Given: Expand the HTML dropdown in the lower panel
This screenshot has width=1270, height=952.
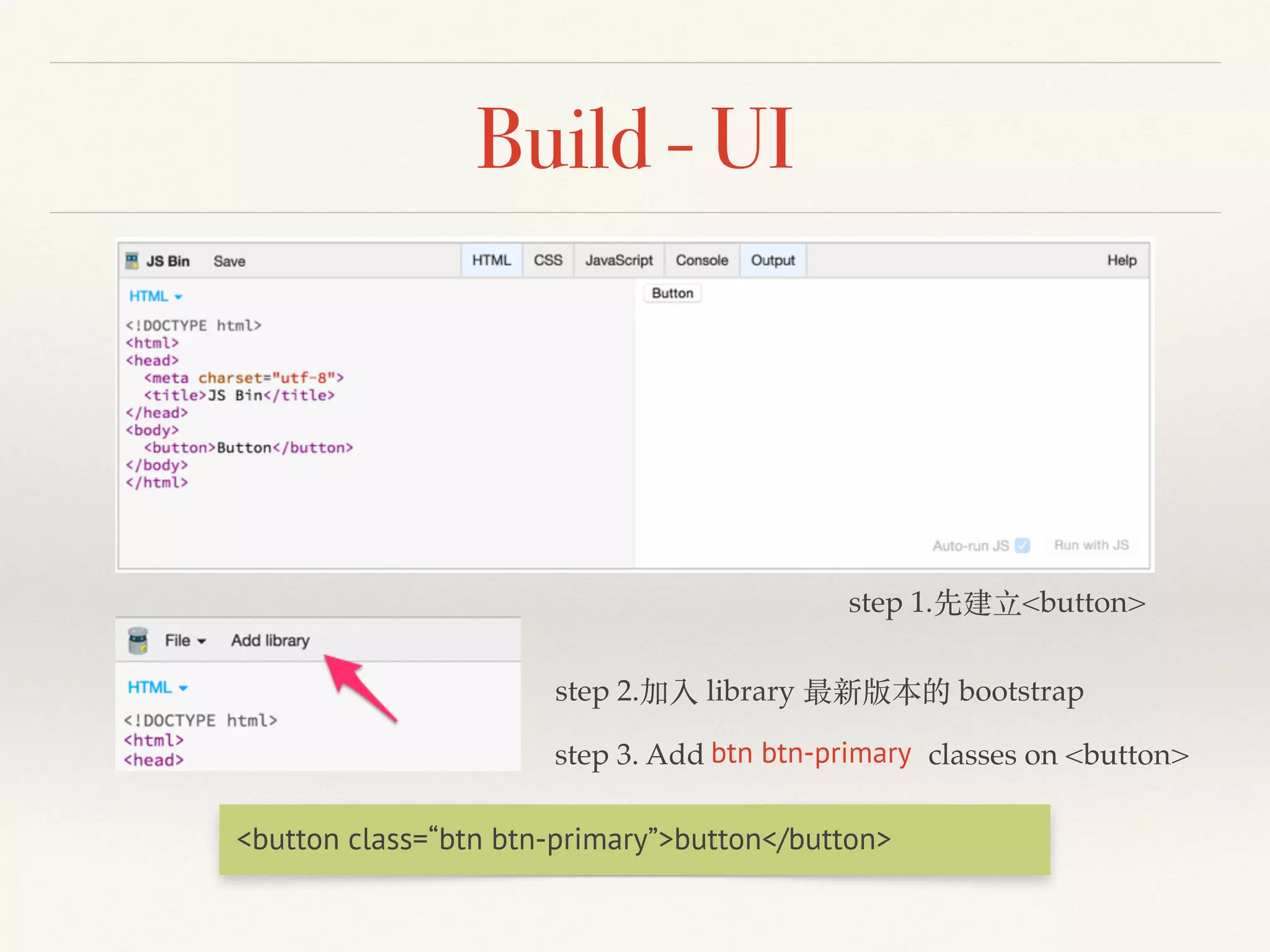Looking at the screenshot, I should point(158,687).
